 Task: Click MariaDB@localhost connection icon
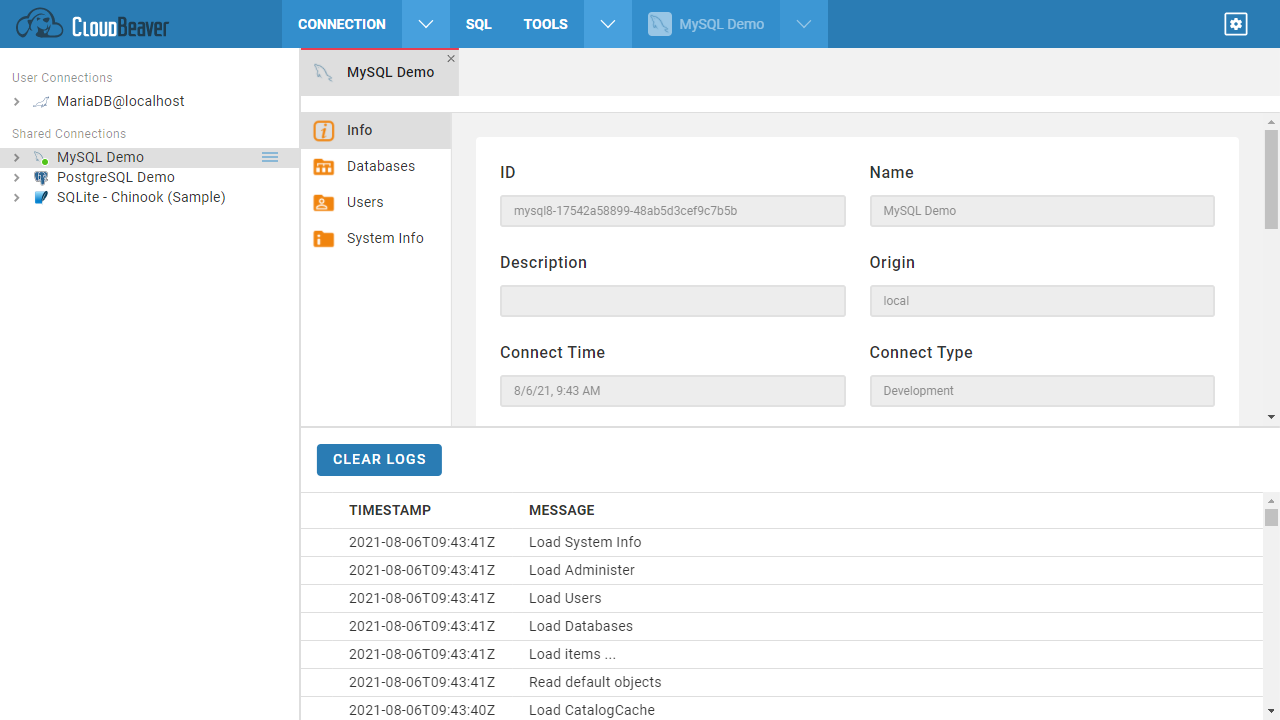tap(41, 101)
